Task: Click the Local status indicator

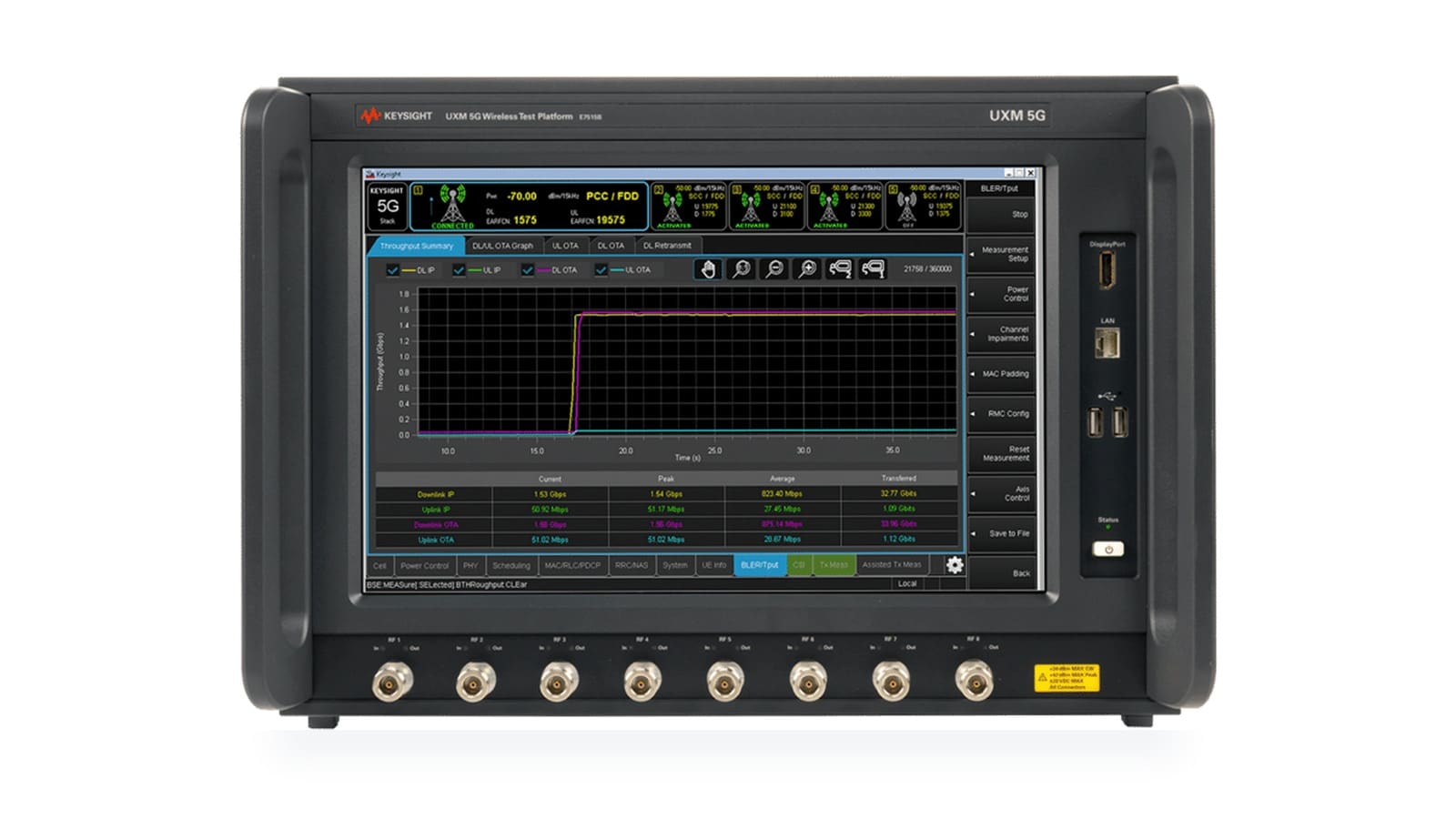Action: [x=907, y=584]
